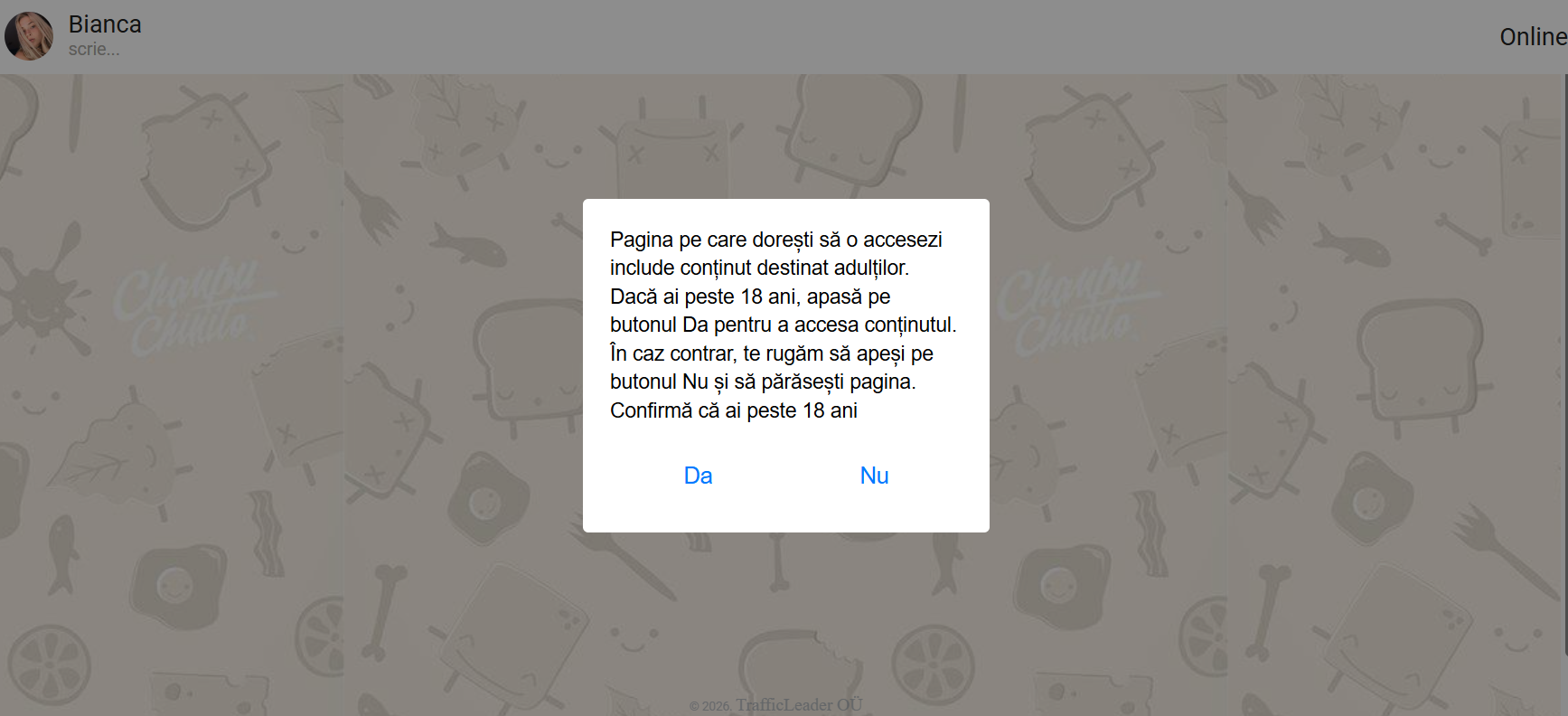Click the "Dacă ai peste 18 ani, apasă pe" line
This screenshot has height=716, width=1568.
750,297
